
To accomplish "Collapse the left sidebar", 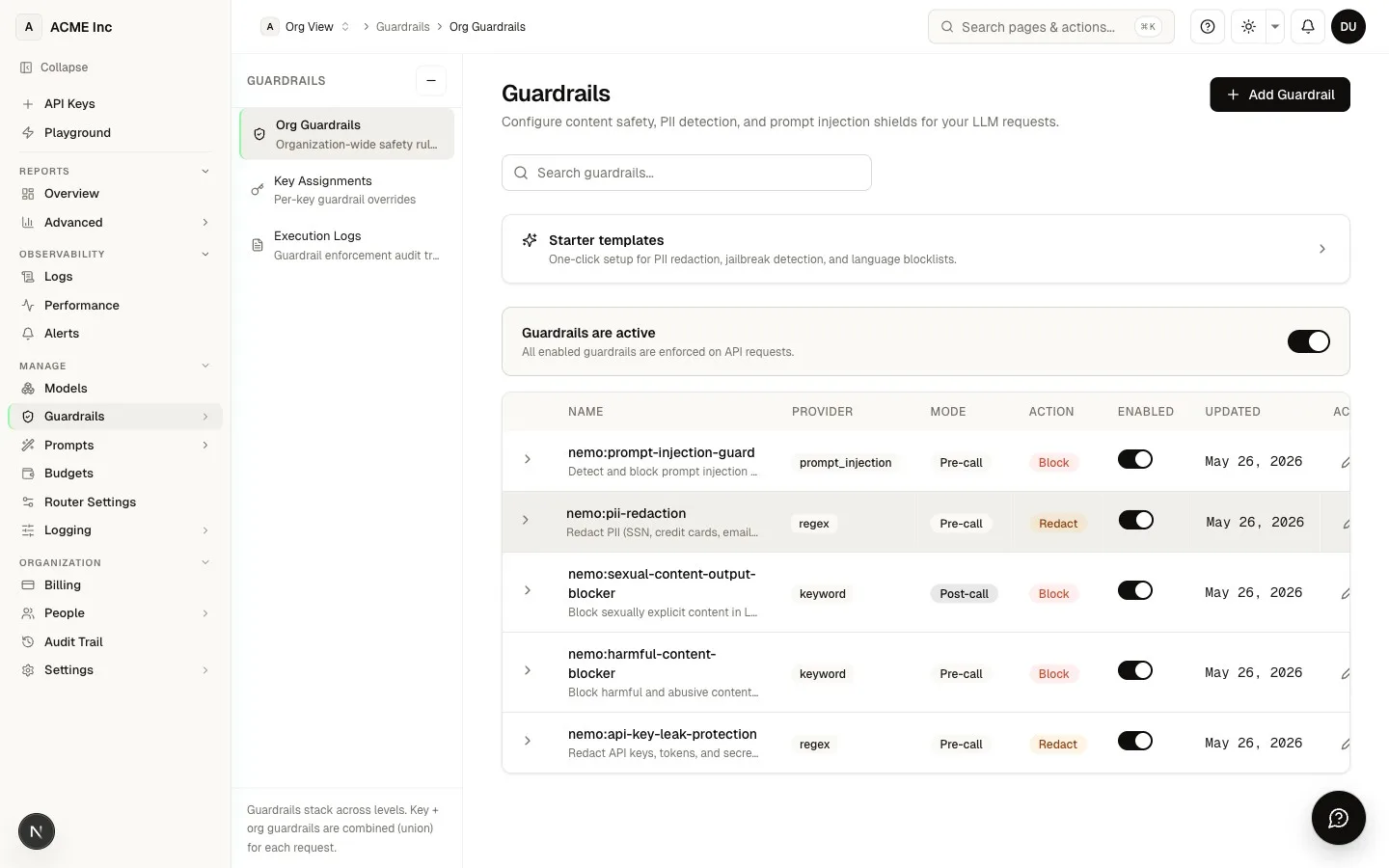I will [55, 68].
